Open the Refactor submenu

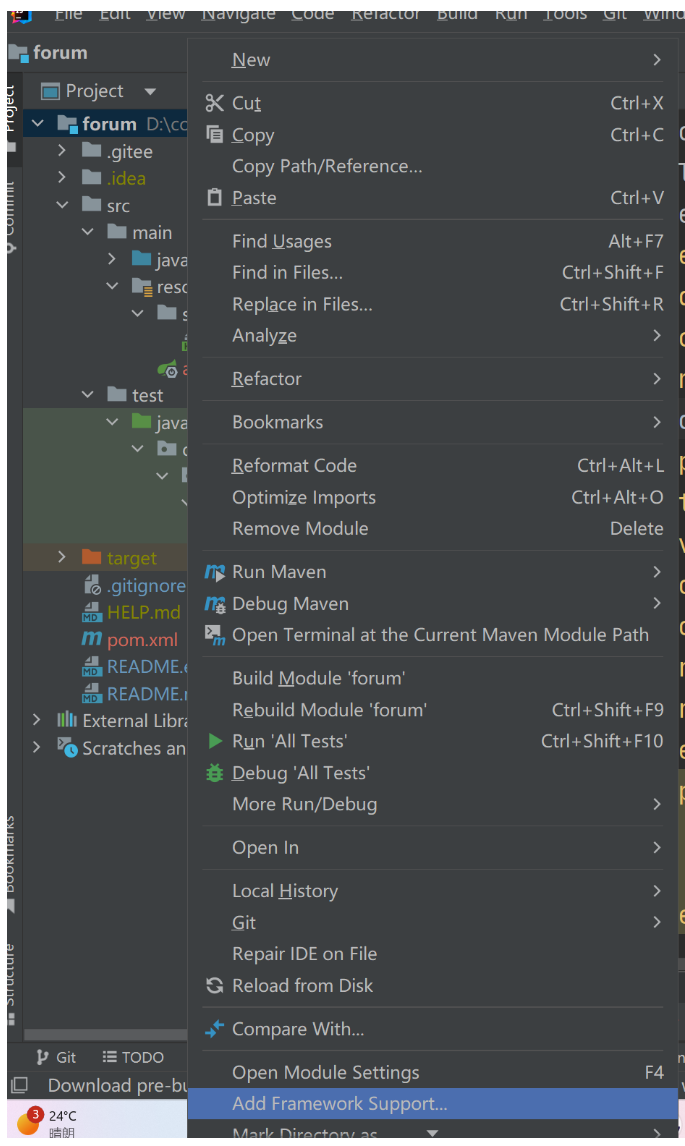433,379
